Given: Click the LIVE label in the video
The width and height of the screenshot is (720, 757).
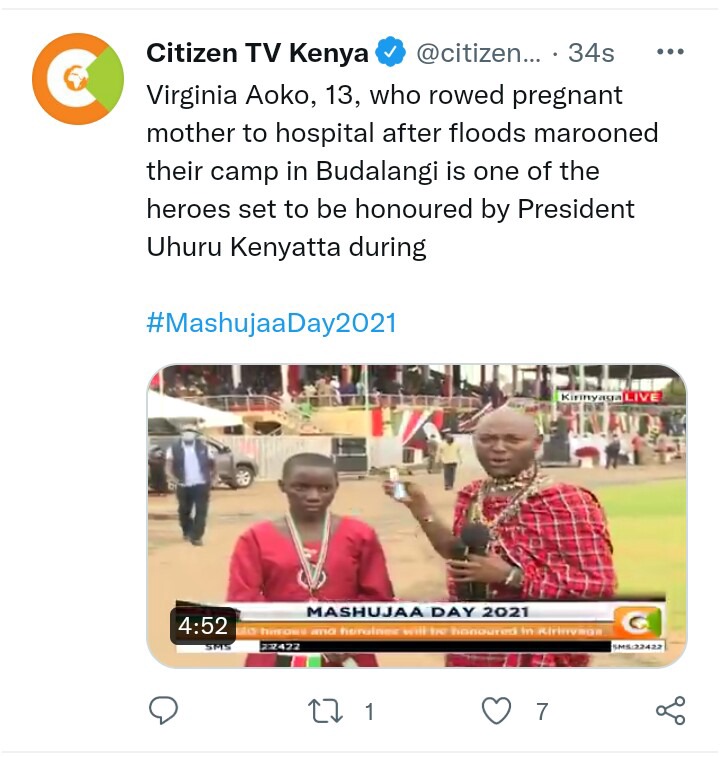Looking at the screenshot, I should [x=642, y=397].
